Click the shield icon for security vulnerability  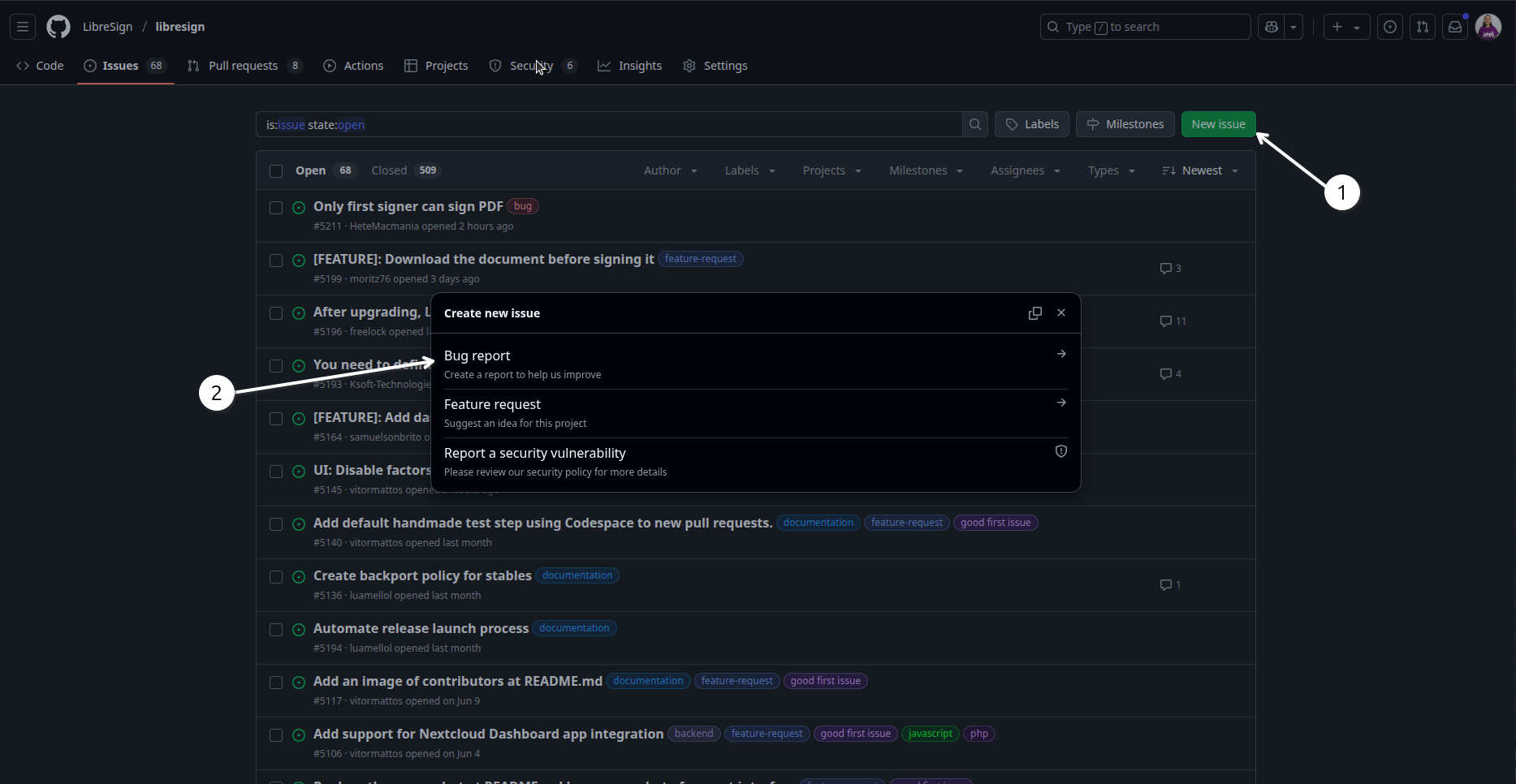pyautogui.click(x=1061, y=451)
